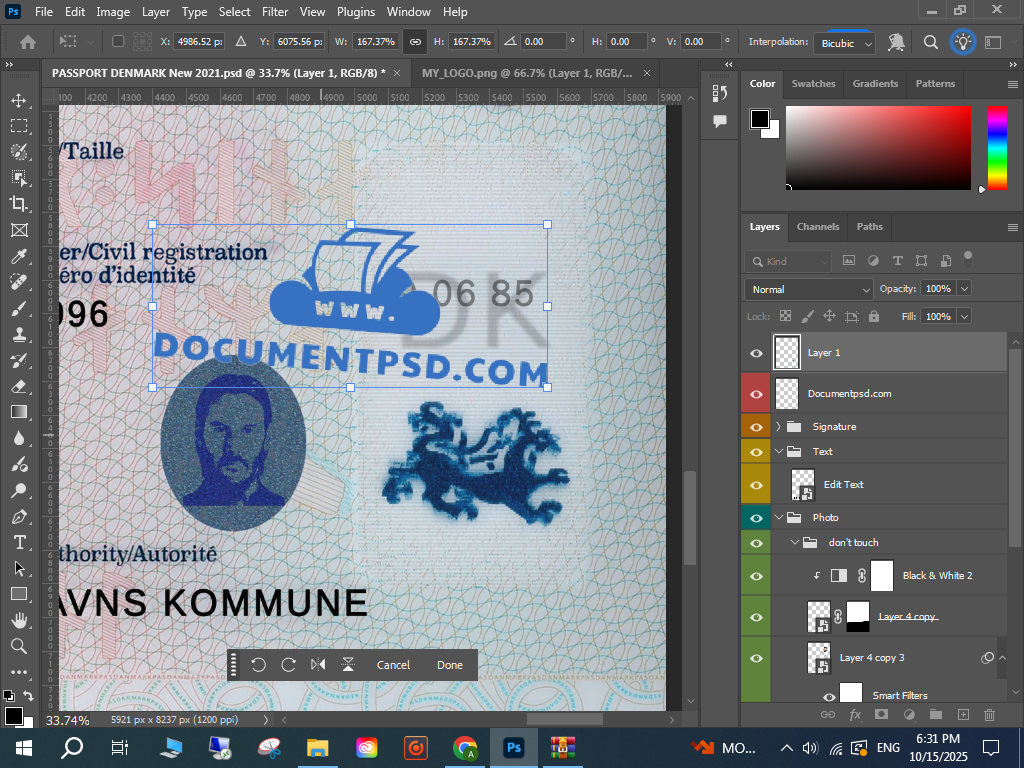Click the delete layer trash icon
The height and width of the screenshot is (768, 1024).
(989, 715)
